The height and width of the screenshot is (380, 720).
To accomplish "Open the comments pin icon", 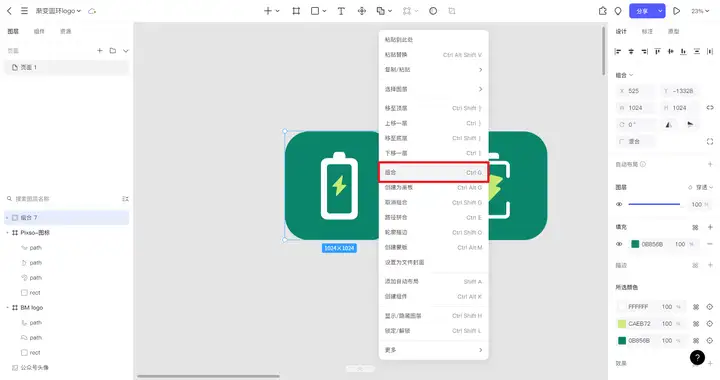I will (x=618, y=11).
